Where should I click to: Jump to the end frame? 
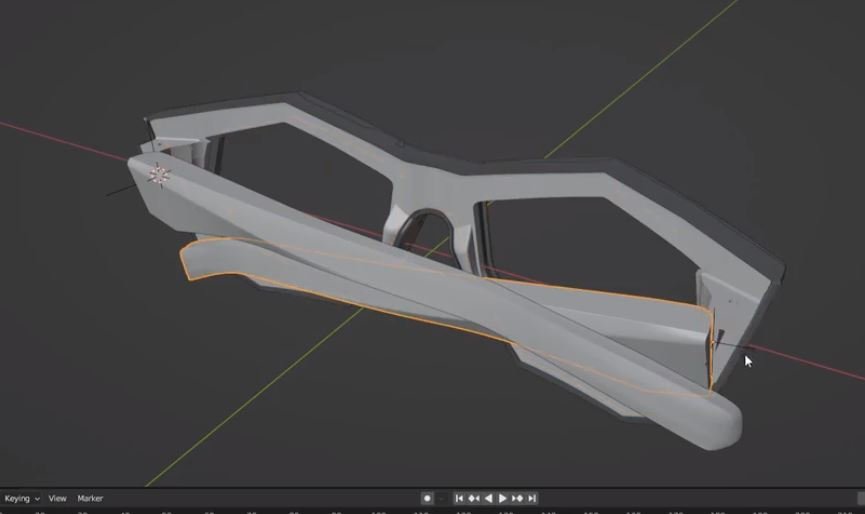click(x=532, y=499)
